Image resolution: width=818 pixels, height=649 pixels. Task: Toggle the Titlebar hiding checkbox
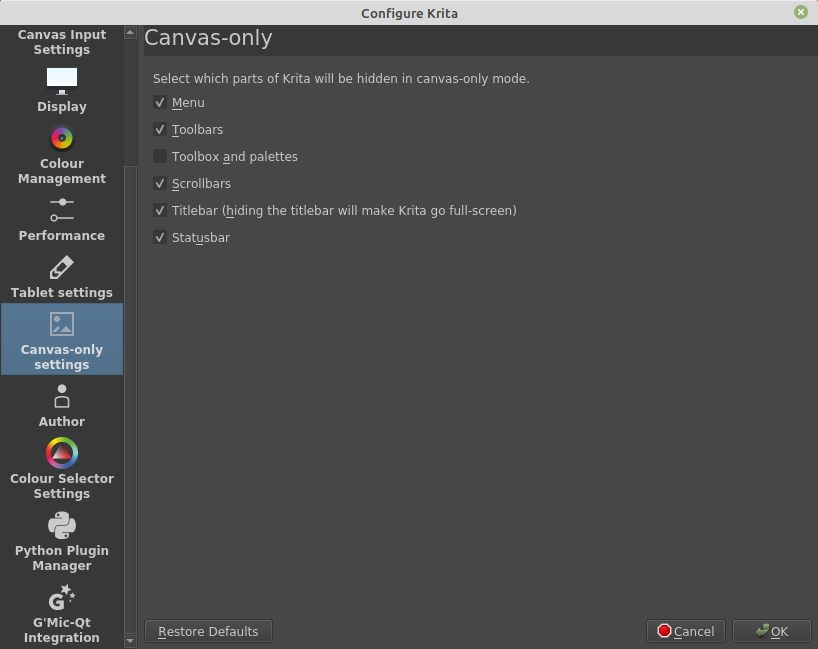[x=160, y=211]
